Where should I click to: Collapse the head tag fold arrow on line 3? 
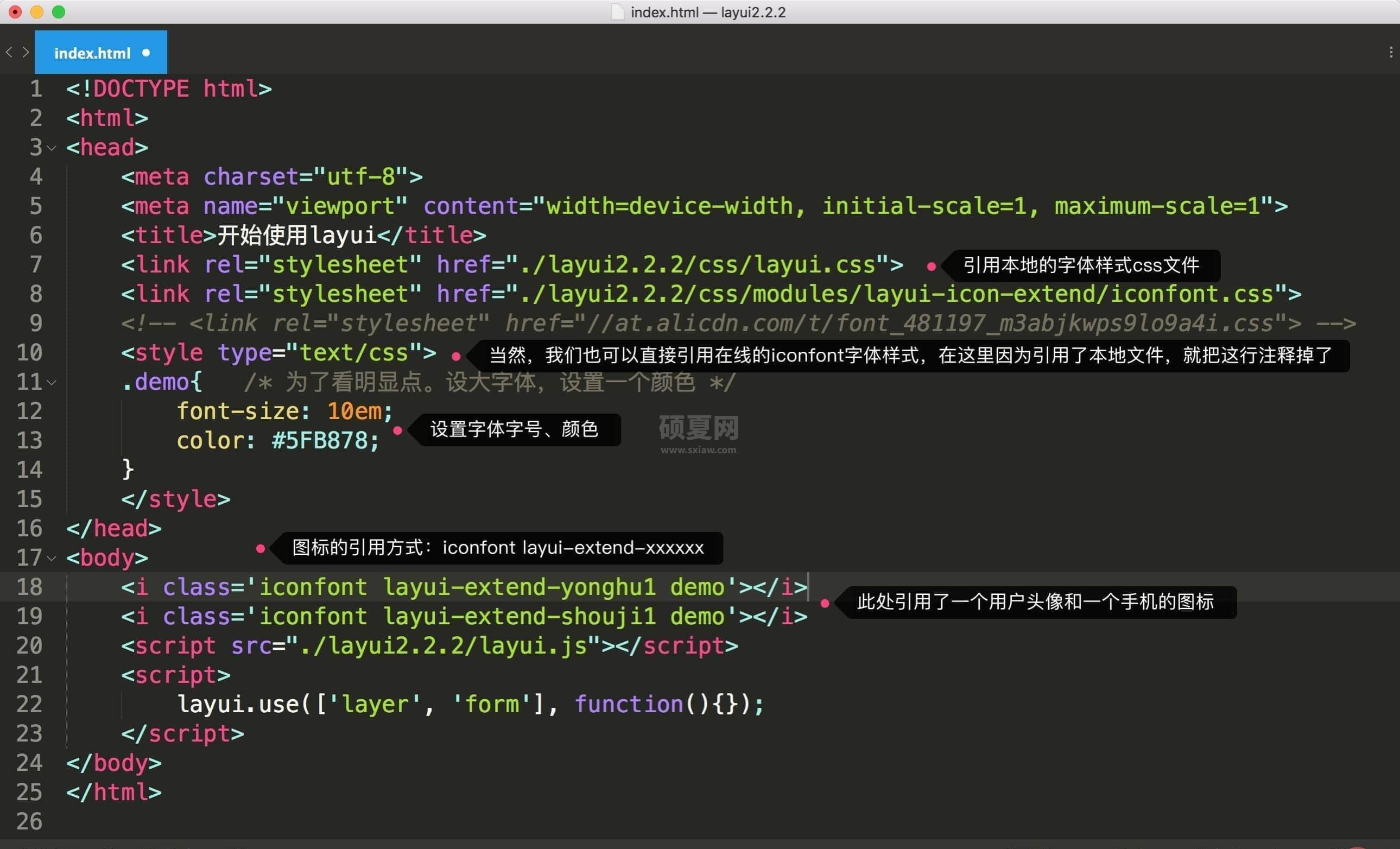(x=52, y=148)
